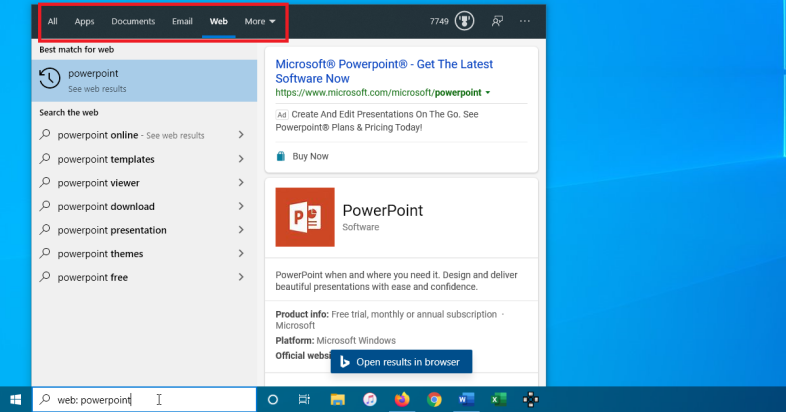Open the Slack-like app icon on taskbar
This screenshot has height=412, width=786.
point(530,399)
